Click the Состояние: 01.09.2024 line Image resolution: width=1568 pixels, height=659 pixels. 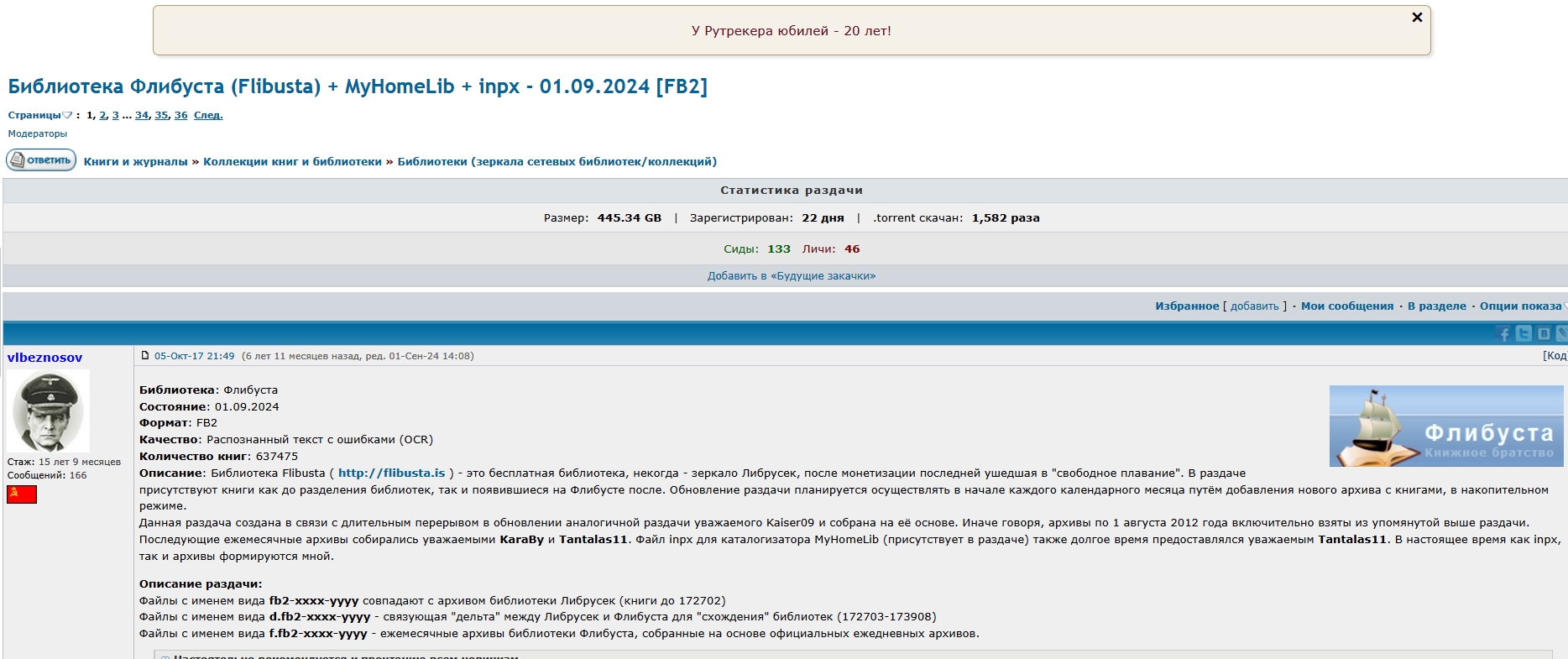point(209,407)
